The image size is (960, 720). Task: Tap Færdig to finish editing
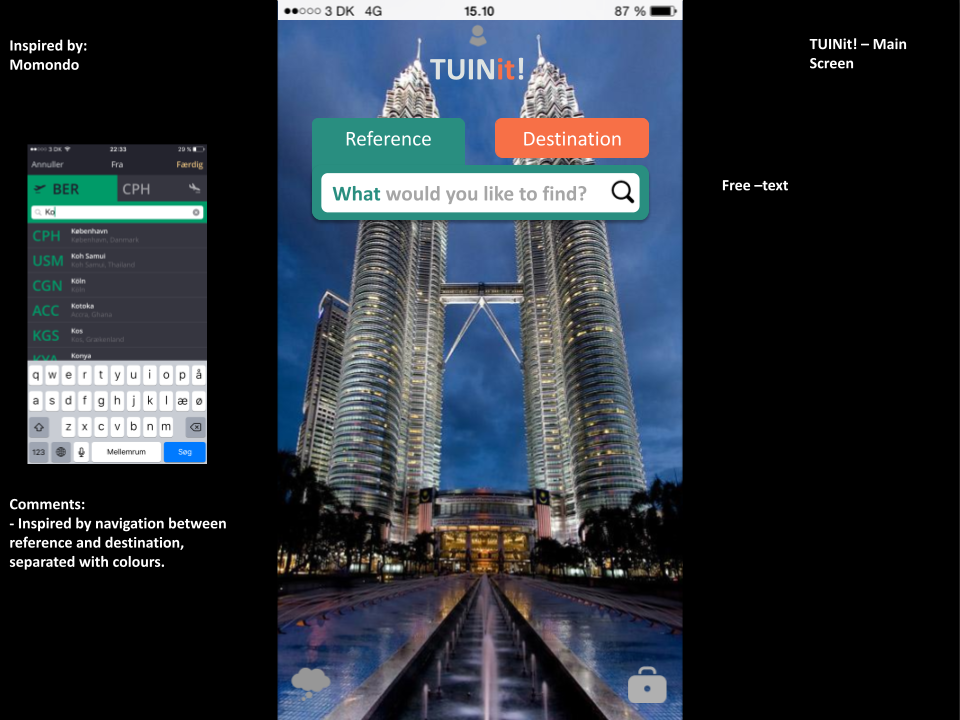pyautogui.click(x=190, y=164)
